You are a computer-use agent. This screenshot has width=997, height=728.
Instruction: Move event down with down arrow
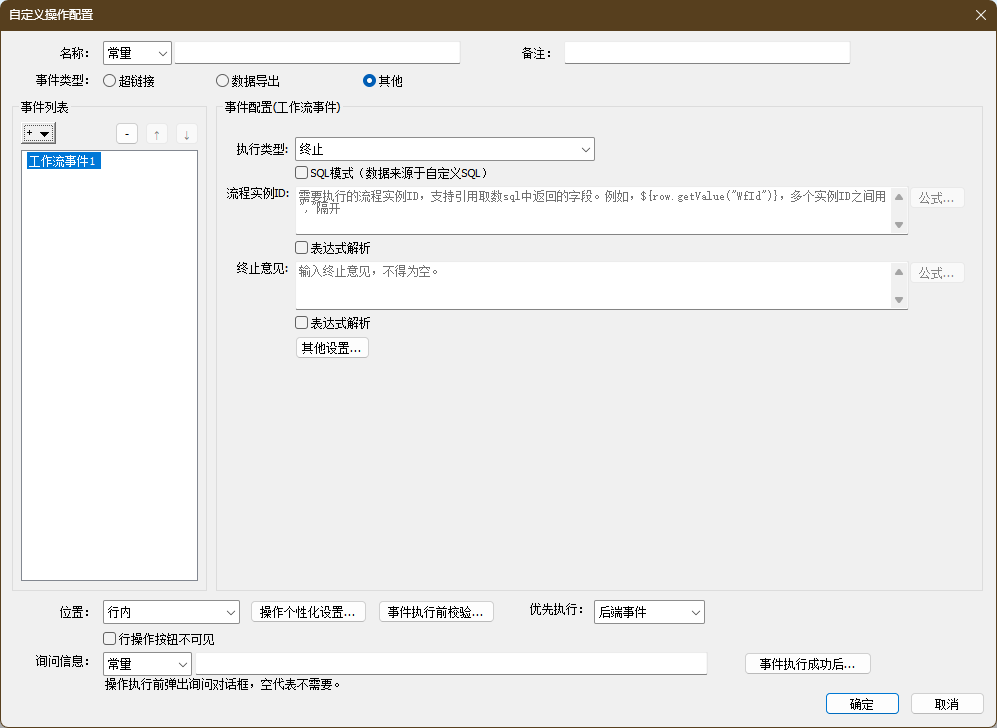point(187,134)
